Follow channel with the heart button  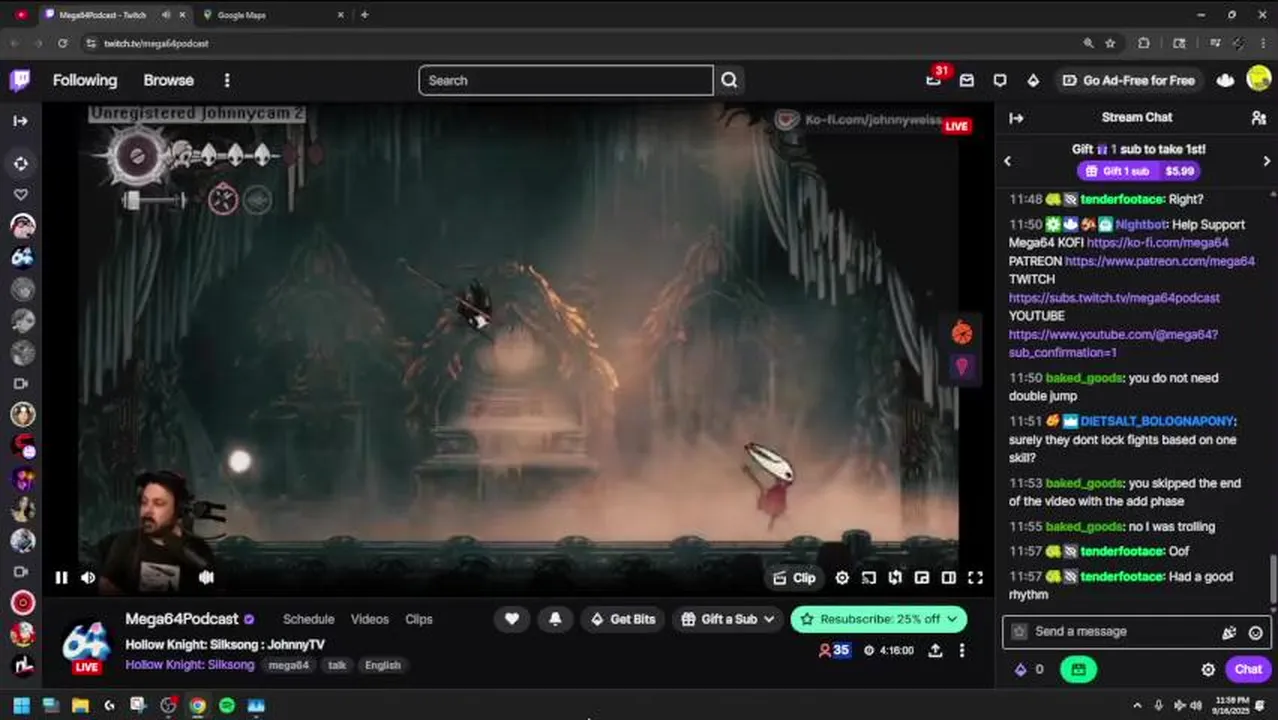511,619
